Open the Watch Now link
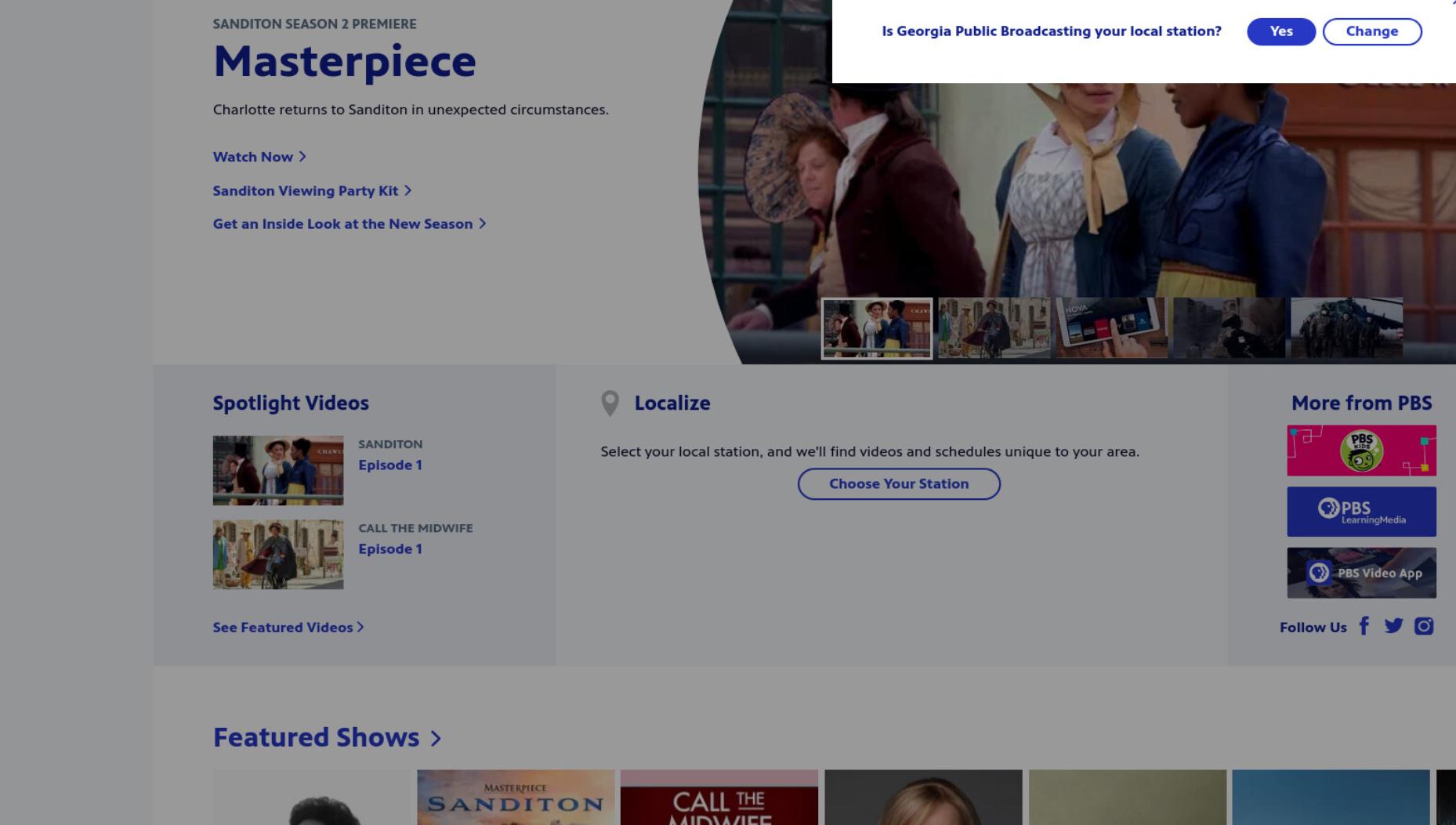Image resolution: width=1456 pixels, height=825 pixels. (x=259, y=157)
